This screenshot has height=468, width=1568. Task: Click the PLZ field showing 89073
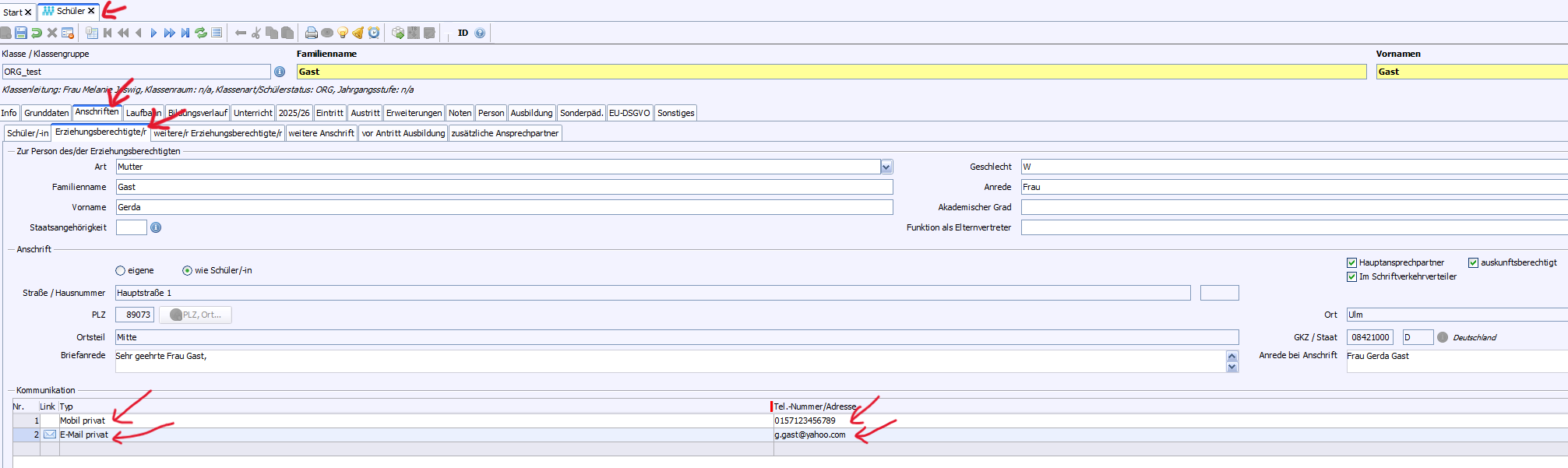coord(135,315)
